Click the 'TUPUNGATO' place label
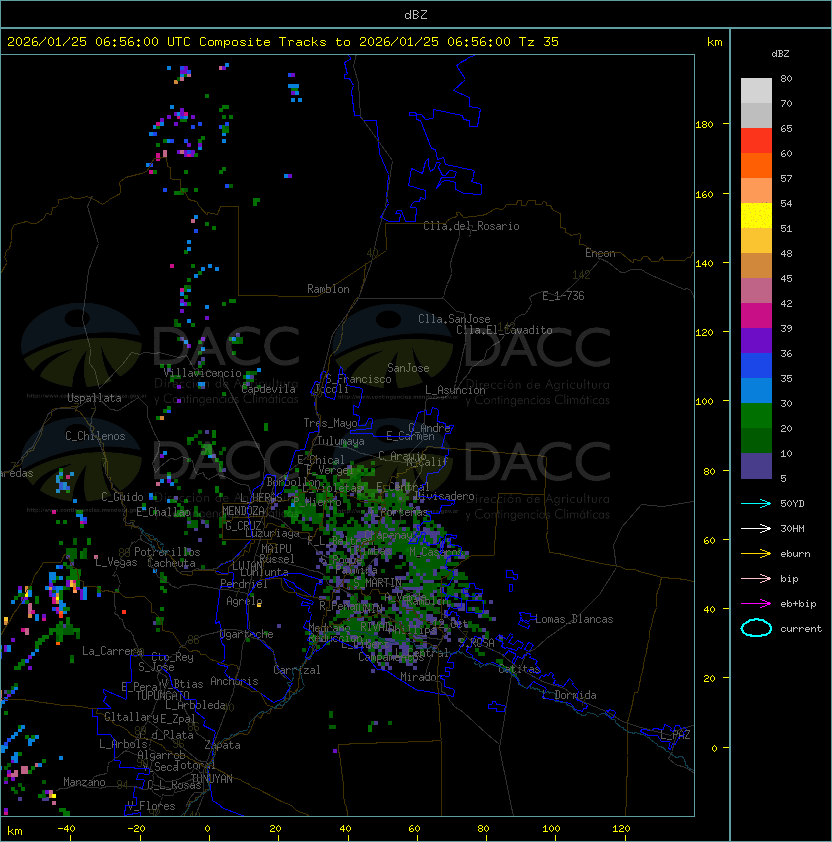The width and height of the screenshot is (832, 842). tap(162, 695)
